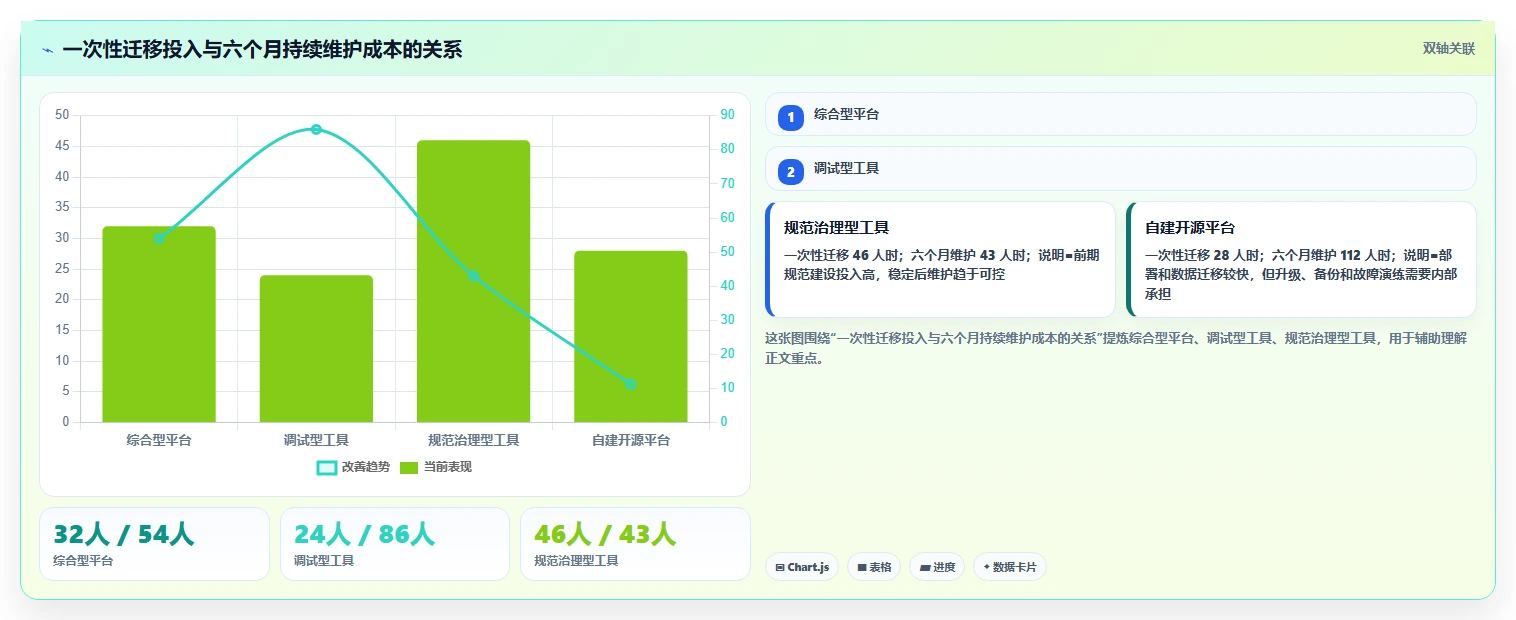Click the 双轴关联 label in header
The width and height of the screenshot is (1516, 620).
click(1449, 49)
